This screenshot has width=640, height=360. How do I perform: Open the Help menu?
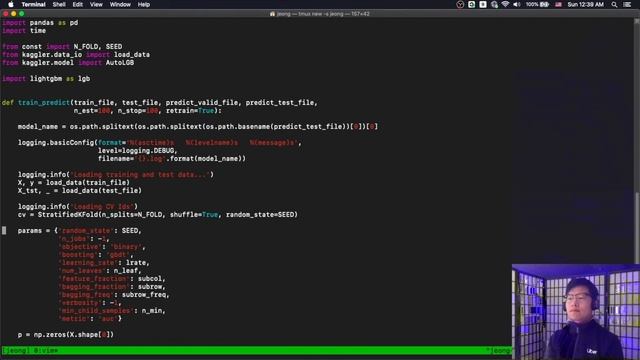pos(144,4)
